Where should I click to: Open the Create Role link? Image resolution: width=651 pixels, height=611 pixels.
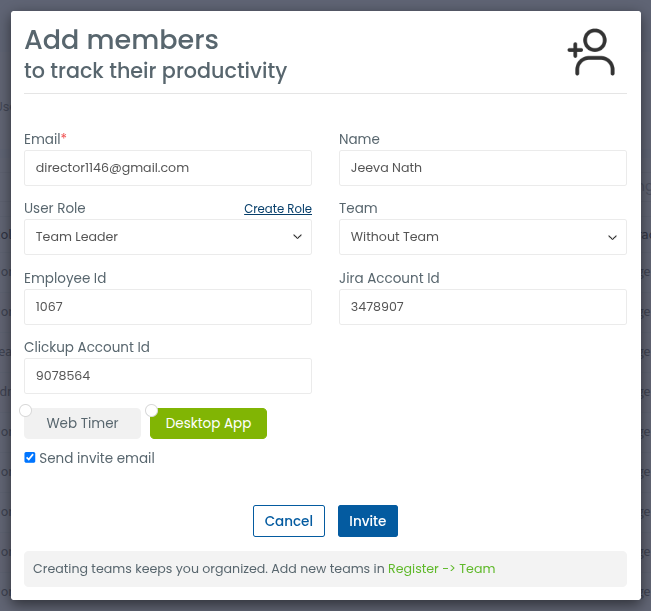pos(278,209)
